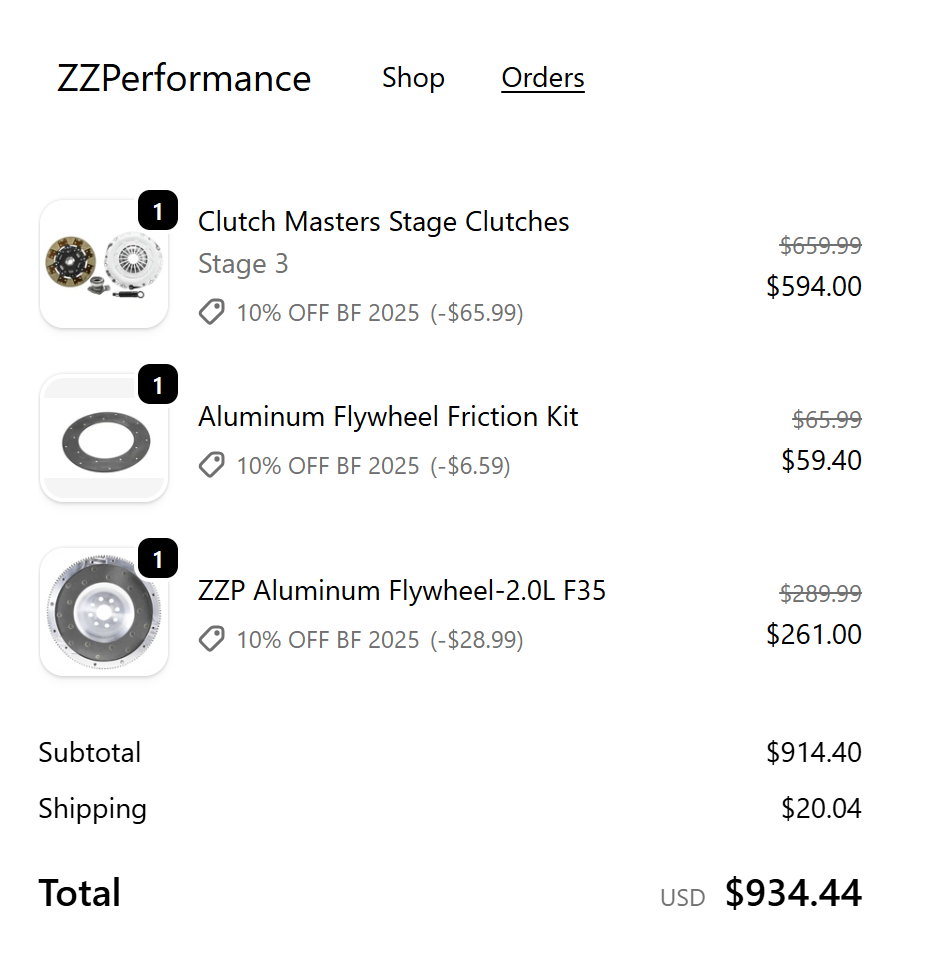The width and height of the screenshot is (927, 954).
Task: Select the Aluminum Flywheel Friction Kit title
Action: pos(388,417)
